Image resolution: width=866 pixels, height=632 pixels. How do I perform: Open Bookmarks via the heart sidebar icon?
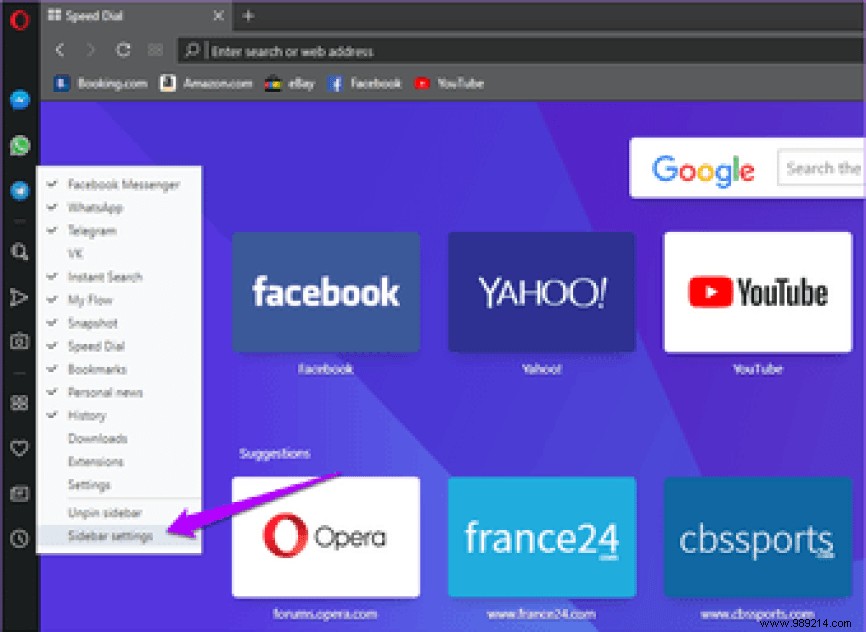(x=18, y=448)
